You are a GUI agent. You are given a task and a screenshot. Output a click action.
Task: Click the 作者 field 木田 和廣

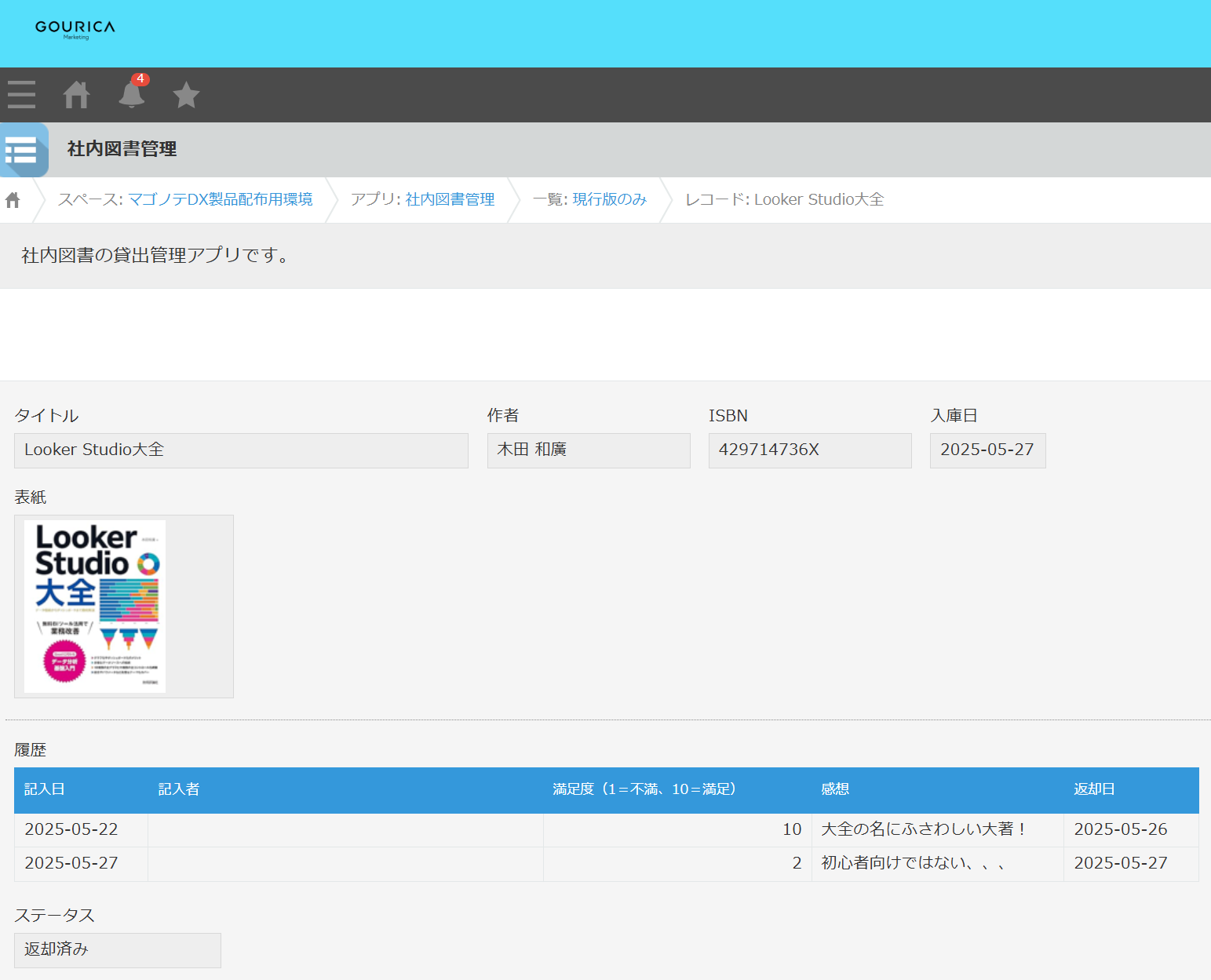coord(589,450)
